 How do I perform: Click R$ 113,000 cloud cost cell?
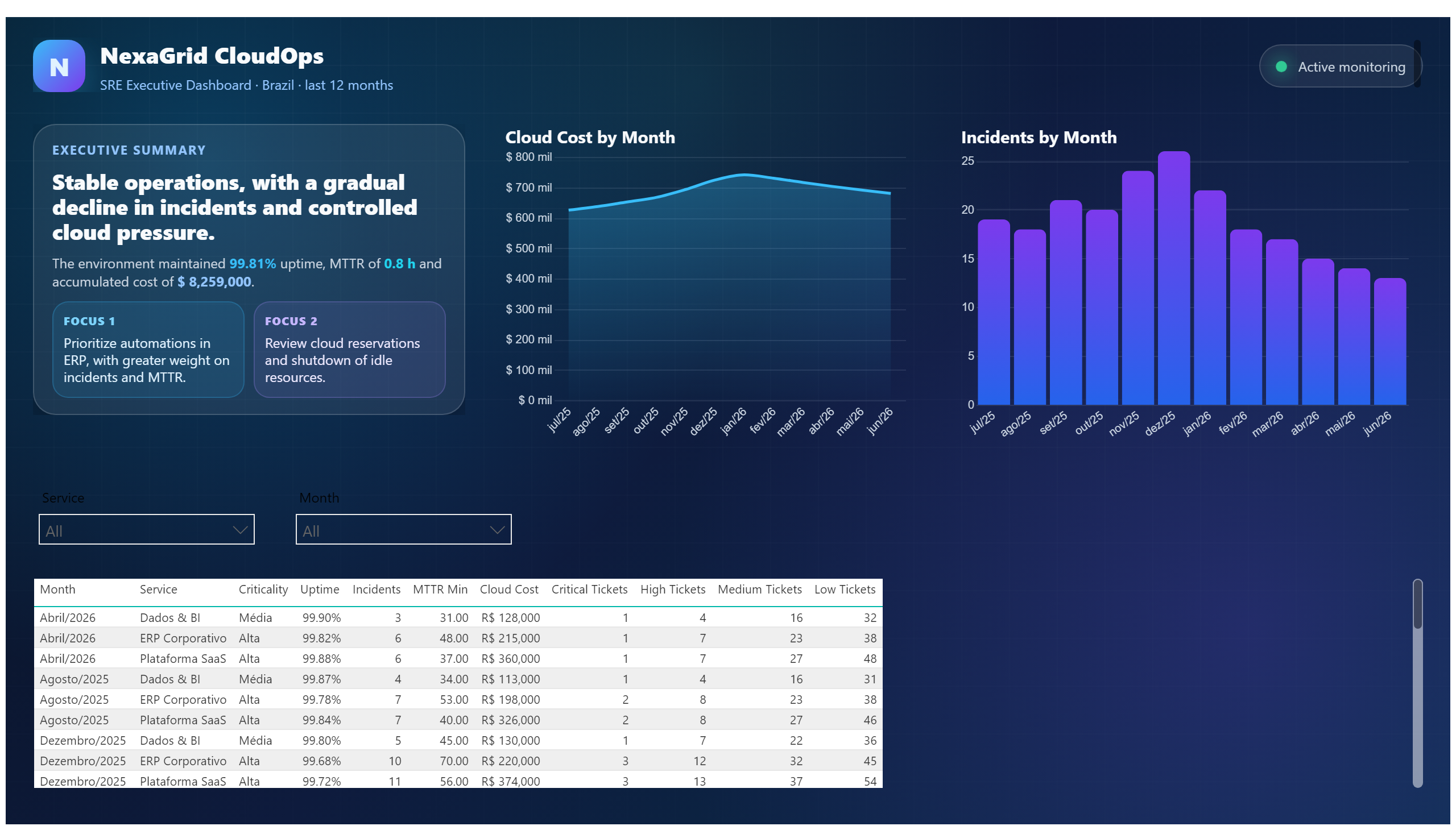pos(510,679)
